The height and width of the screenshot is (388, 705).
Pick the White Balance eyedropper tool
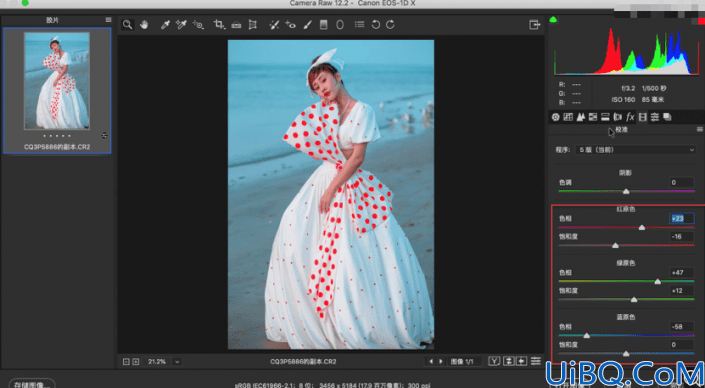pyautogui.click(x=165, y=25)
